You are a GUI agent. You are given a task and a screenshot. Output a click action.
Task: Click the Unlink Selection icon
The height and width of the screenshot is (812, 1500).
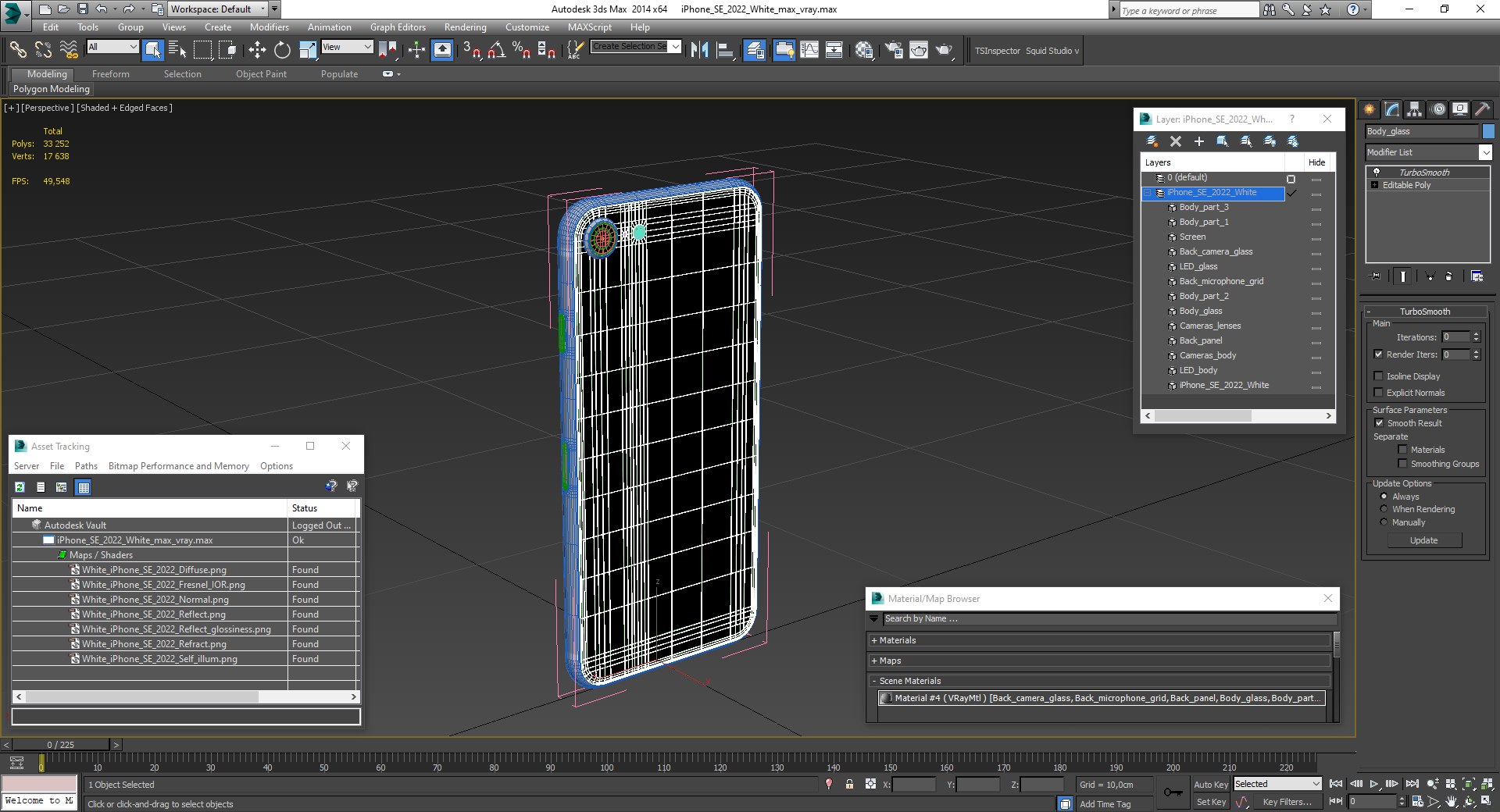point(43,50)
